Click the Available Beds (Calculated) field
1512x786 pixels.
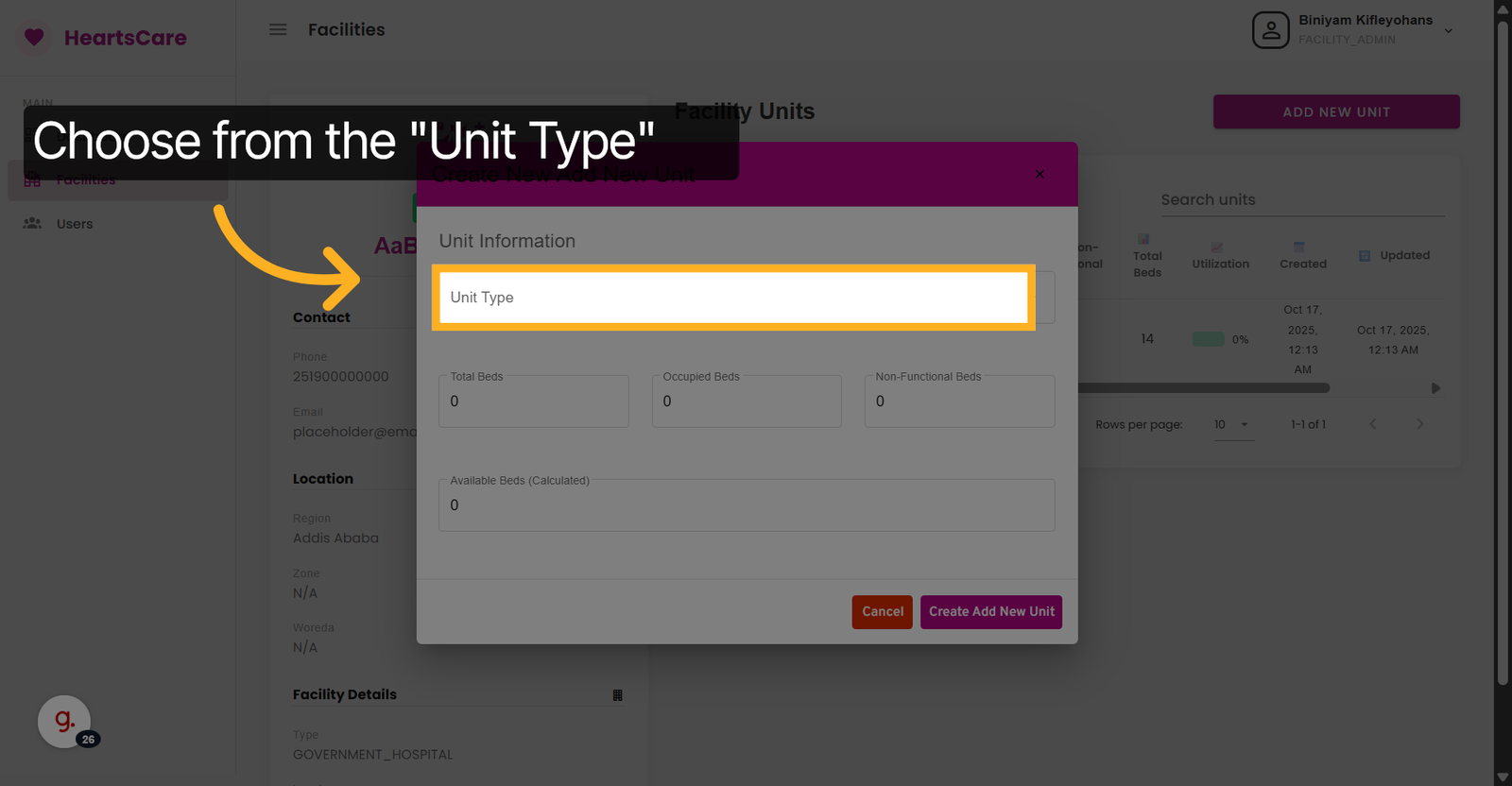747,505
